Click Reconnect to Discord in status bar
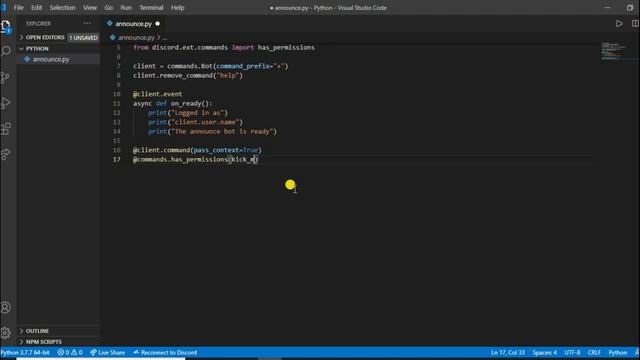 pos(165,352)
